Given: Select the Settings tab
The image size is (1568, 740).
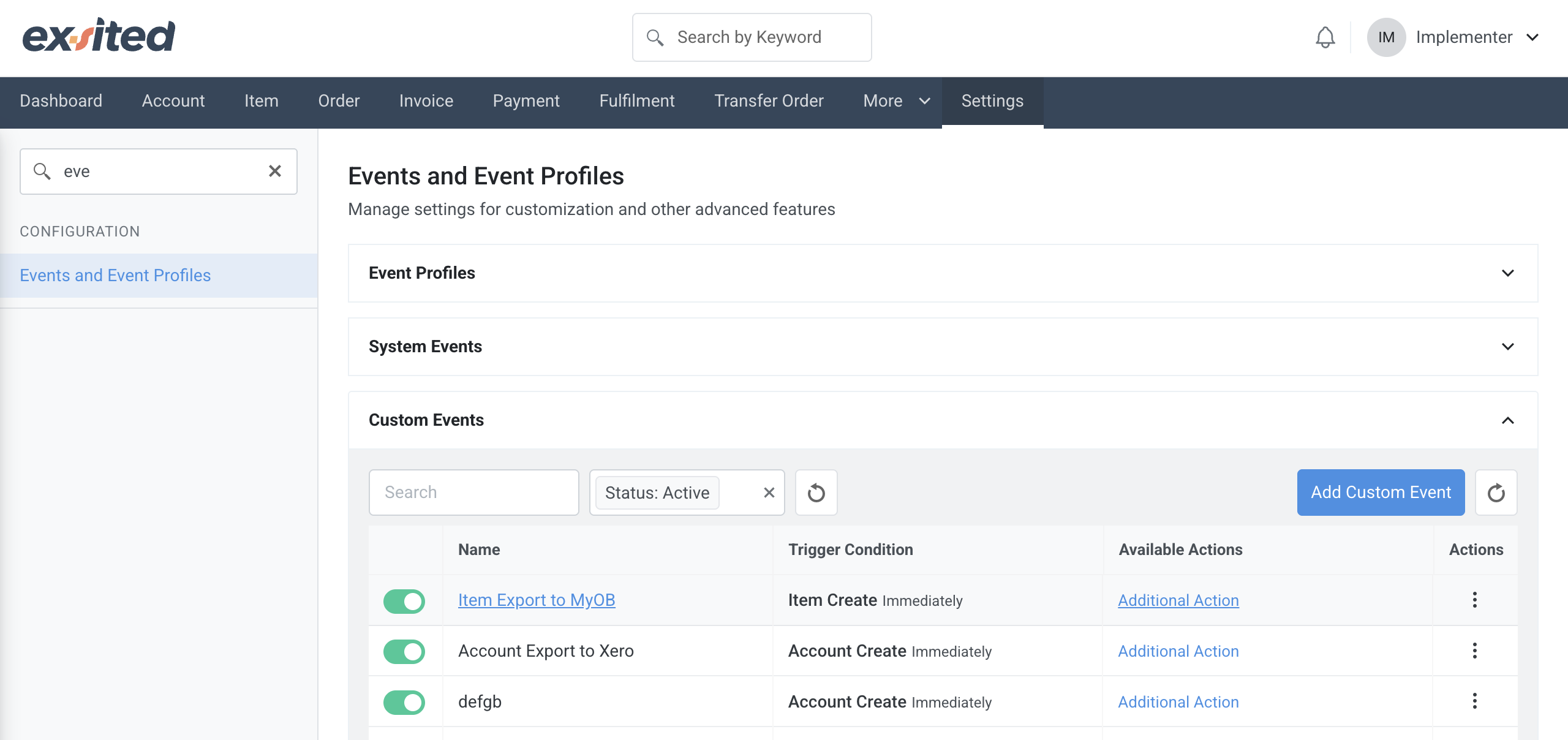Looking at the screenshot, I should [x=992, y=101].
